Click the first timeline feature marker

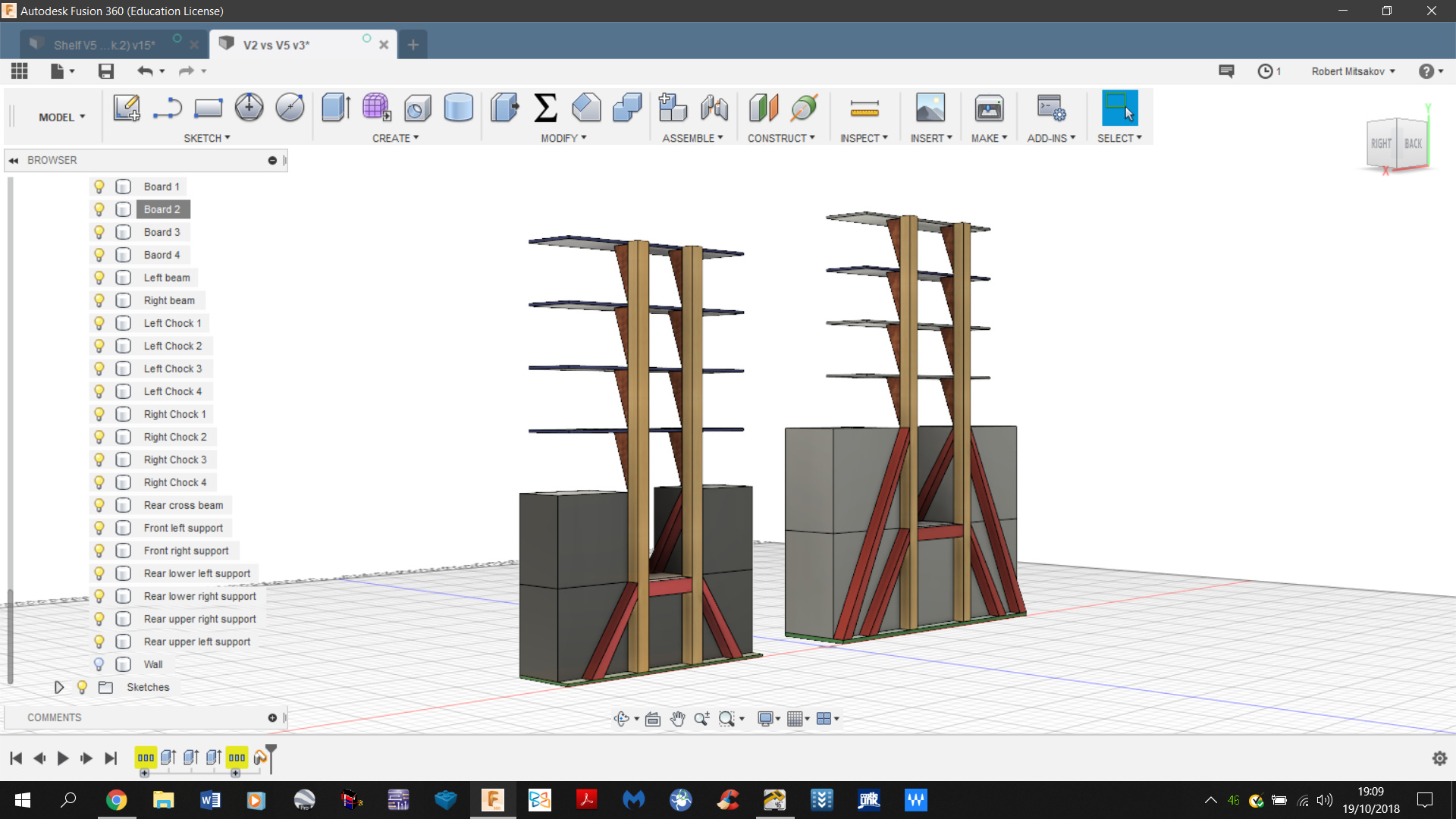click(x=146, y=758)
